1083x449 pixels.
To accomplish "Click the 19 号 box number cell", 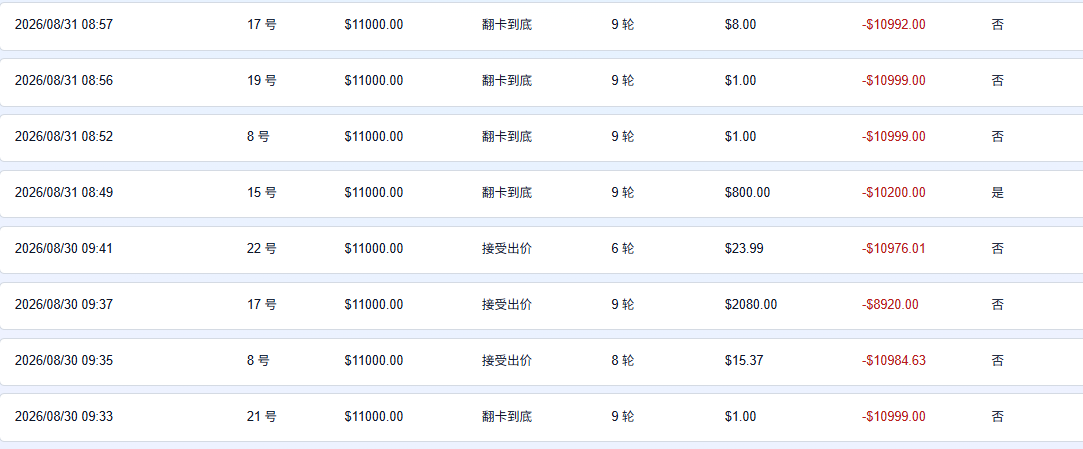I will pyautogui.click(x=262, y=81).
